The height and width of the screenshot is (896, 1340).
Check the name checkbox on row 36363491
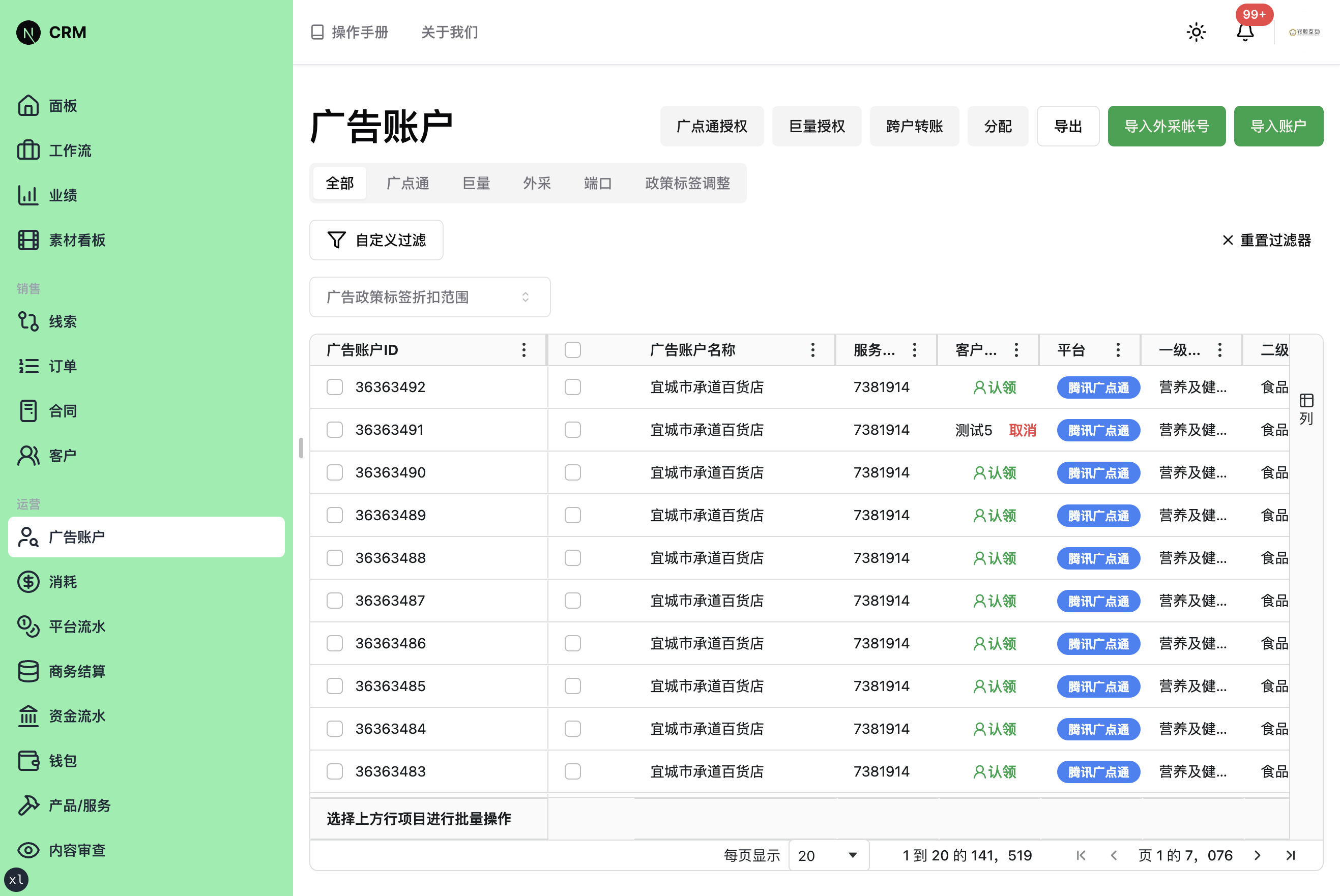[x=572, y=430]
